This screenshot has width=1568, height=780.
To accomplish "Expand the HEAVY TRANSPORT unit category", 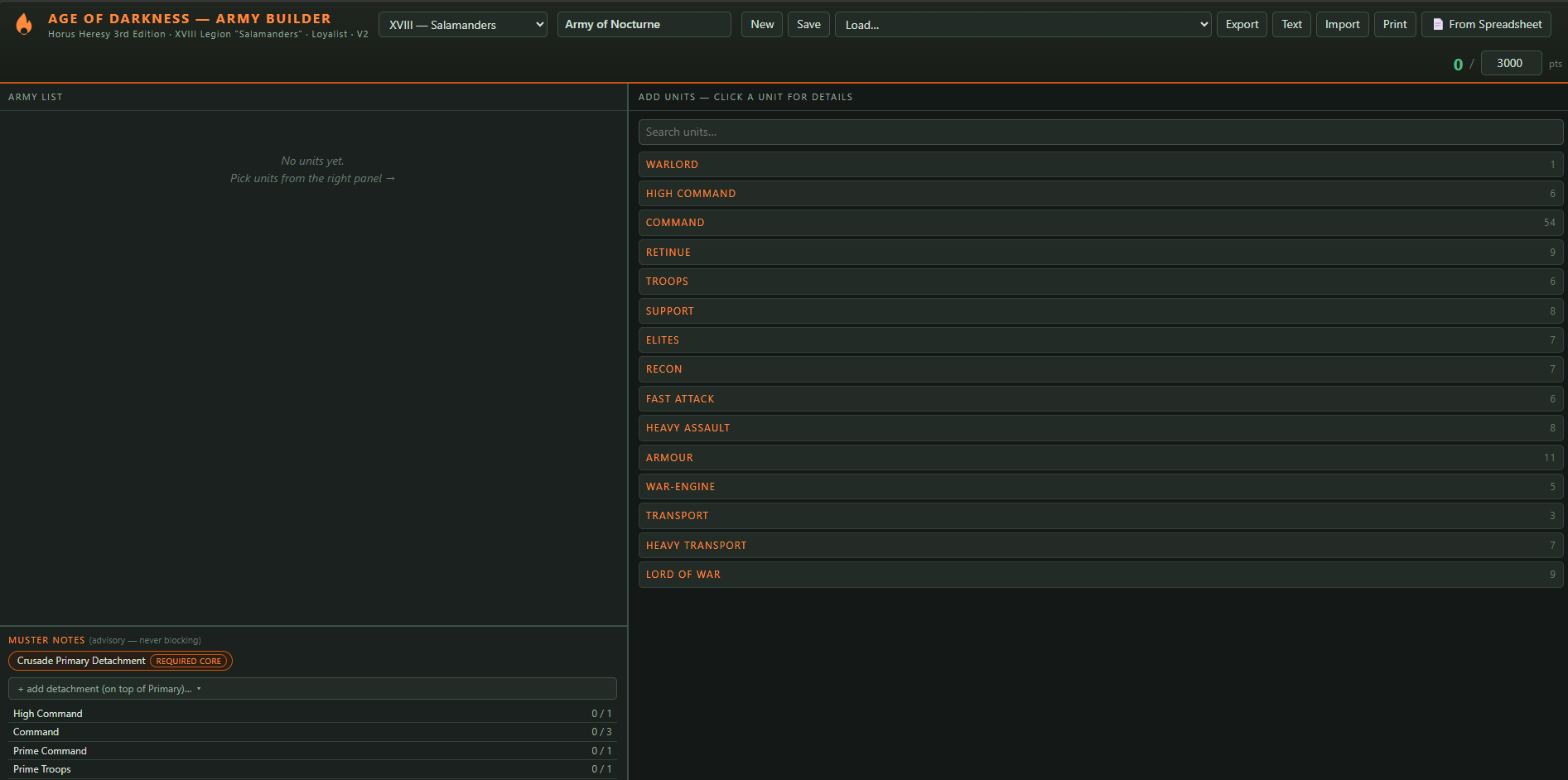I will pos(1101,546).
